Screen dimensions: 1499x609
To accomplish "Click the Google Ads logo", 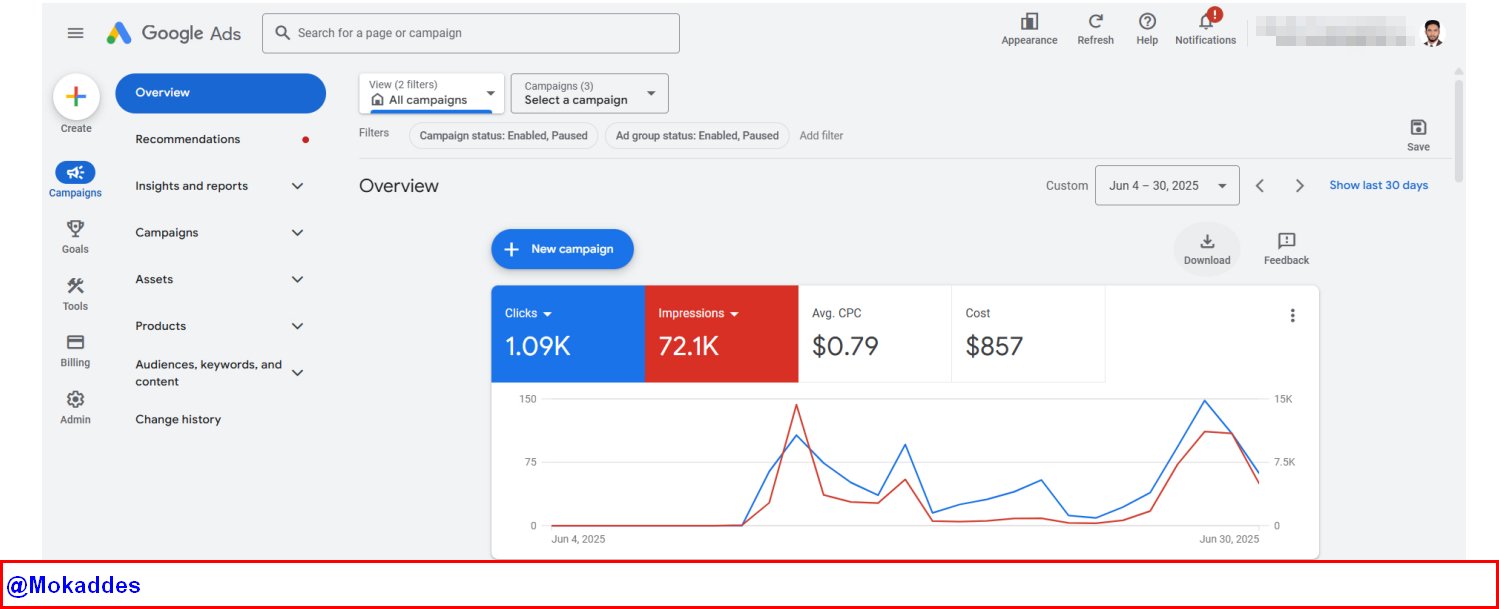I will [x=174, y=33].
